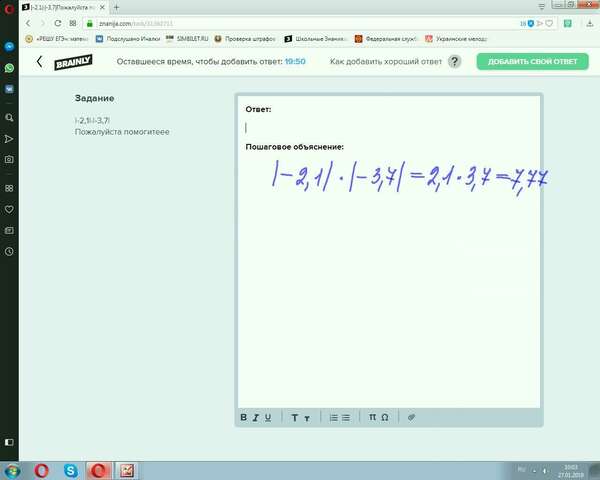This screenshot has height=480, width=600.
Task: Go back using browser back arrow
Action: 28,23
